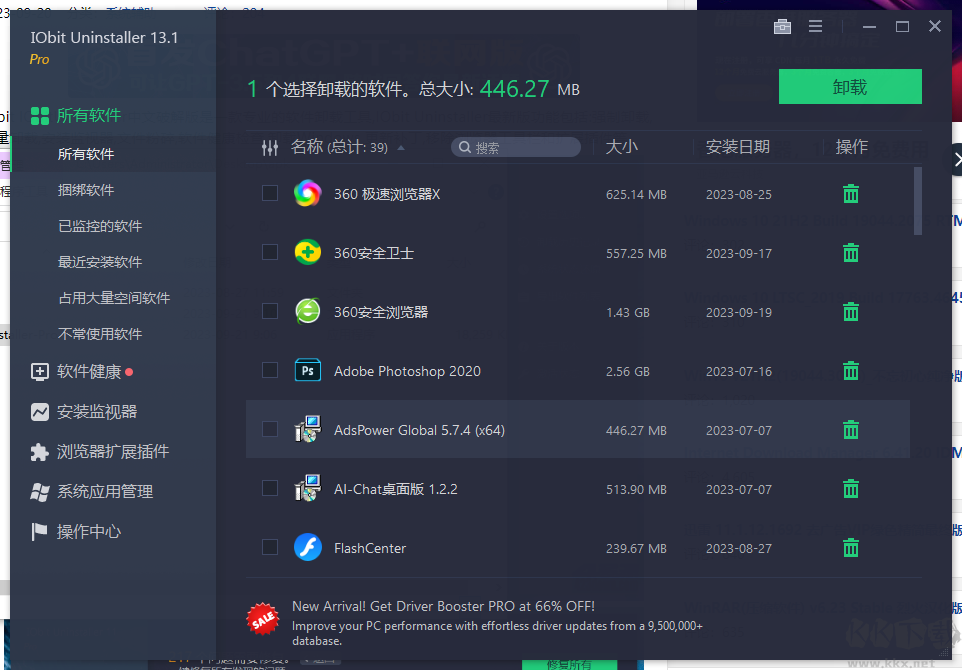The image size is (962, 670).
Task: Click the 操作 column header
Action: [x=852, y=147]
